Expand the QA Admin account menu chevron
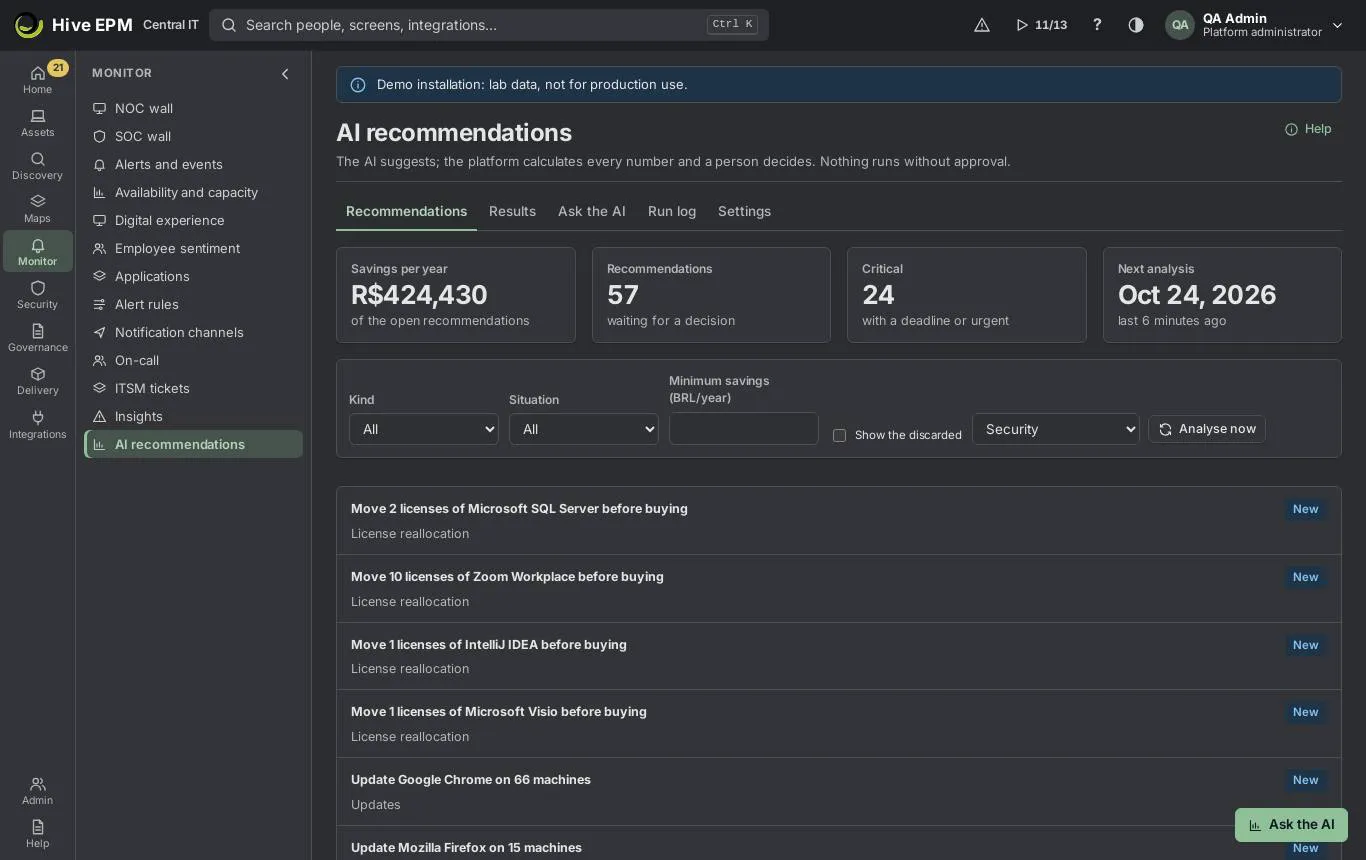Viewport: 1366px width, 860px height. pos(1337,25)
